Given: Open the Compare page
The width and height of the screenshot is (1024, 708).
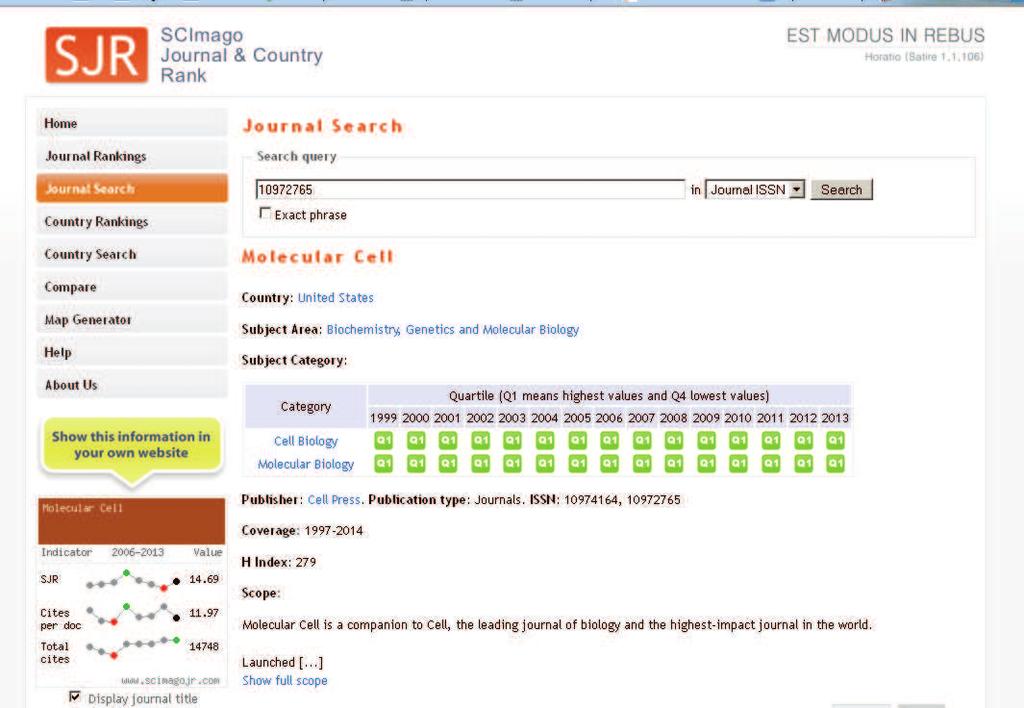Looking at the screenshot, I should click(132, 287).
